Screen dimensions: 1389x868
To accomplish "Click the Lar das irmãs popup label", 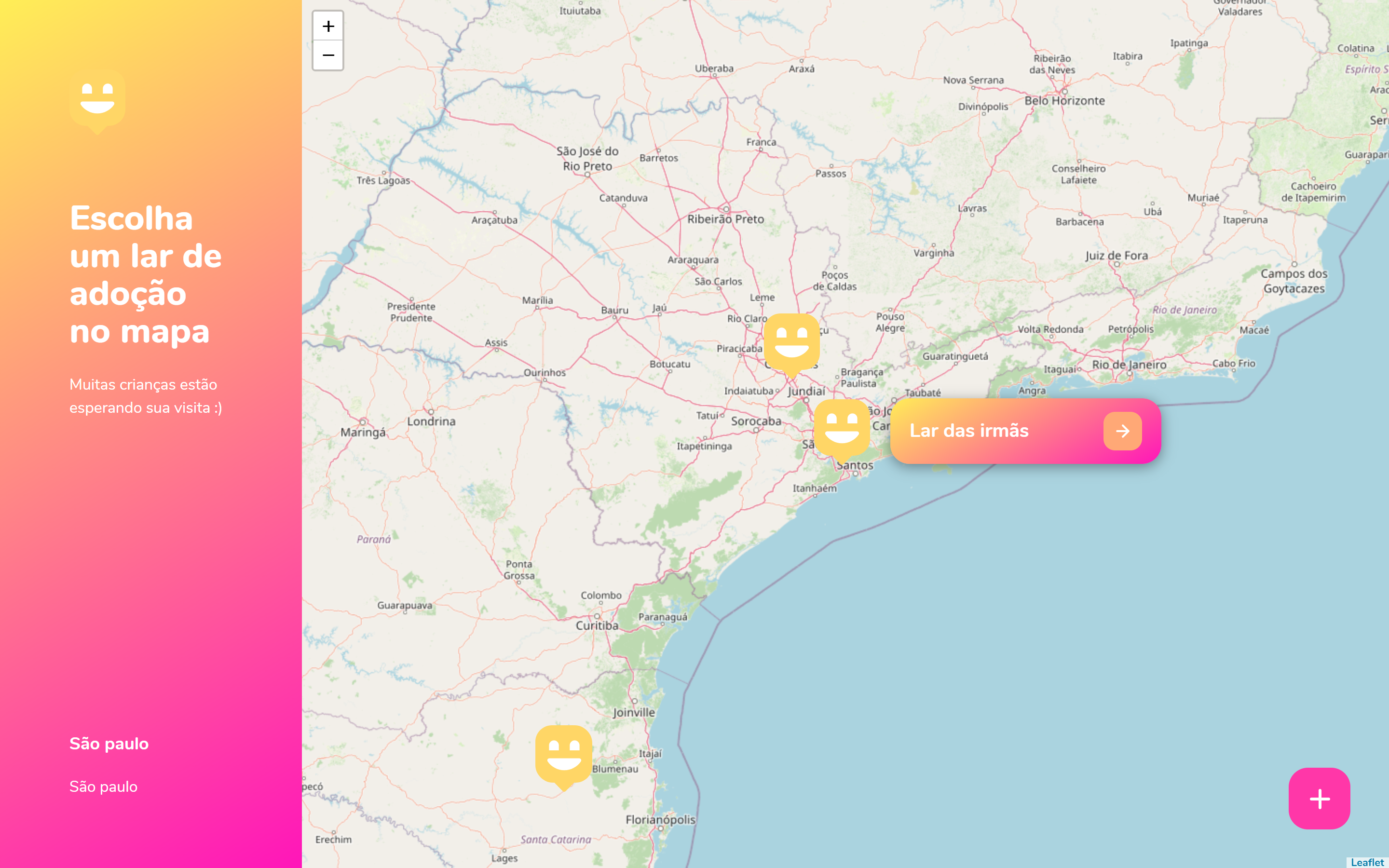I will point(969,431).
